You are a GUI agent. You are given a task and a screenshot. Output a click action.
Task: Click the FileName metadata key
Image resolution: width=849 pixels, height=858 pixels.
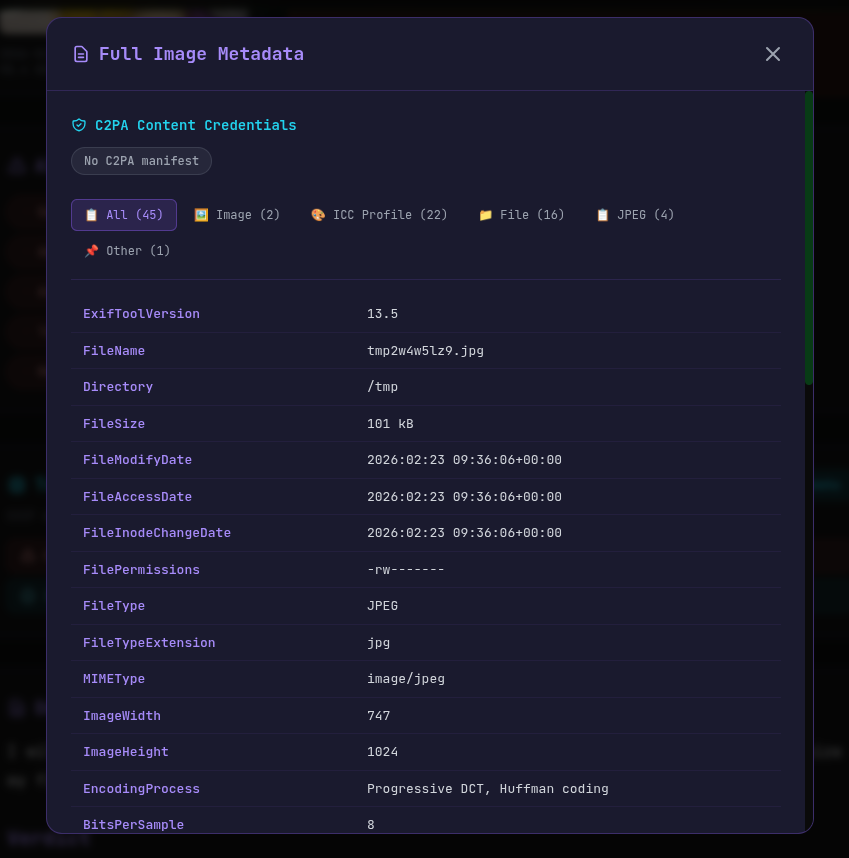click(113, 350)
